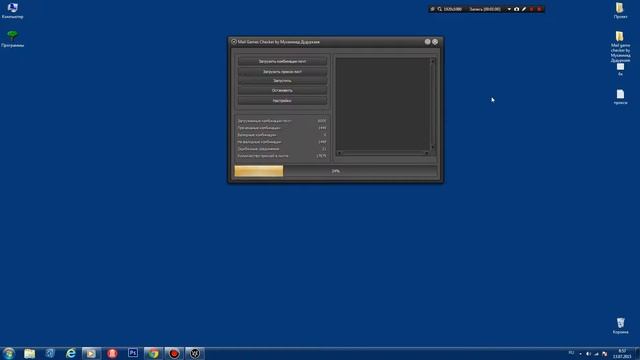Click the log box horizontal scrollbar left arrow
The width and height of the screenshot is (640, 360).
point(339,153)
